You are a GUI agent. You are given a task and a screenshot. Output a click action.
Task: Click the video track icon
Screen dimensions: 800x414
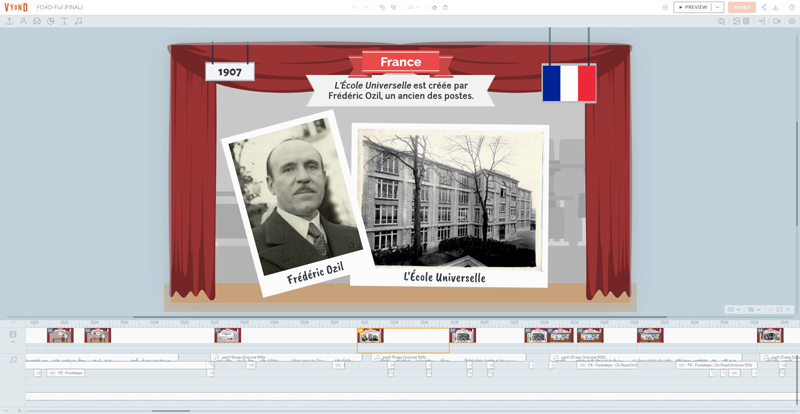tap(13, 334)
